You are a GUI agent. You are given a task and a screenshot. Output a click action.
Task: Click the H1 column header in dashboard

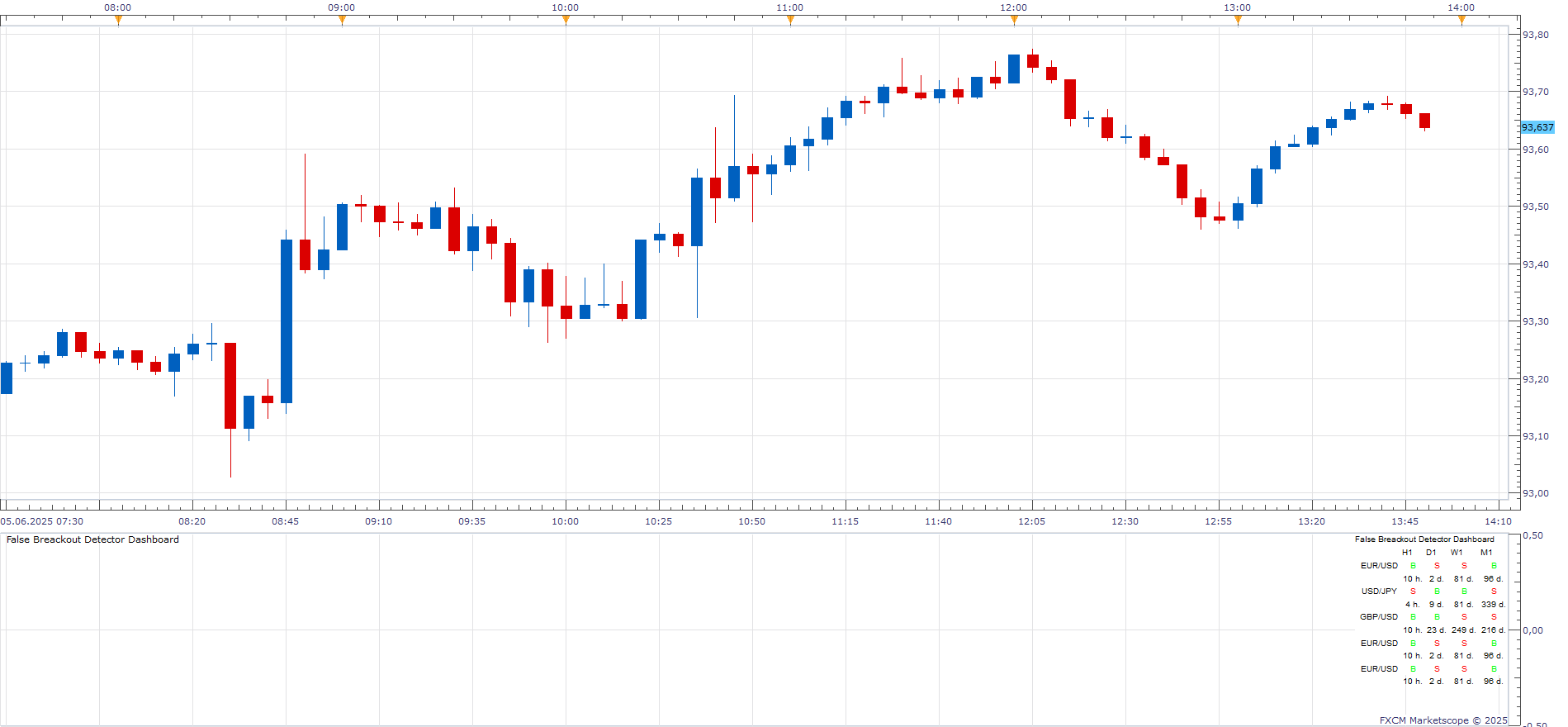tap(1408, 553)
